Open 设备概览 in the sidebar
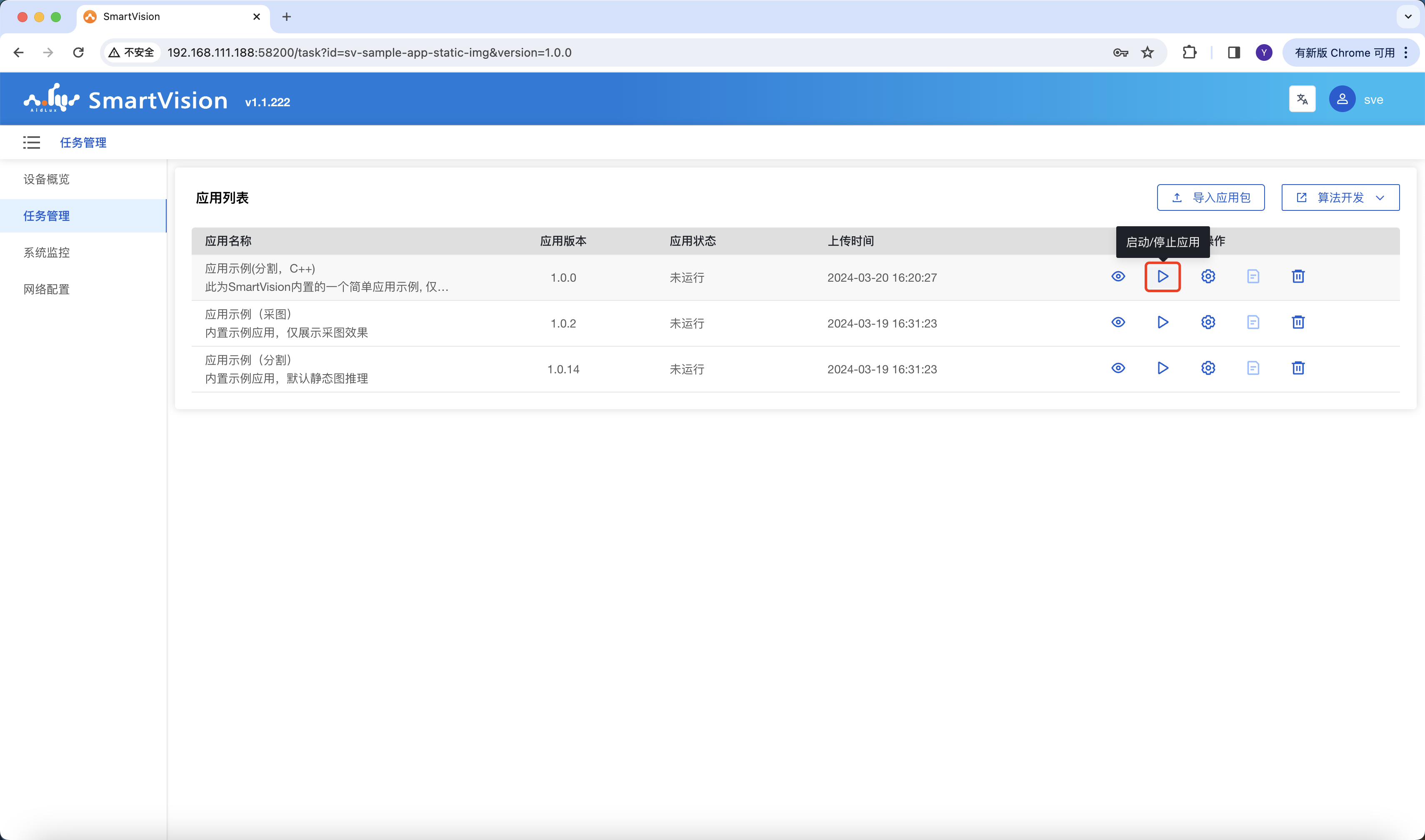1425x840 pixels. click(46, 180)
